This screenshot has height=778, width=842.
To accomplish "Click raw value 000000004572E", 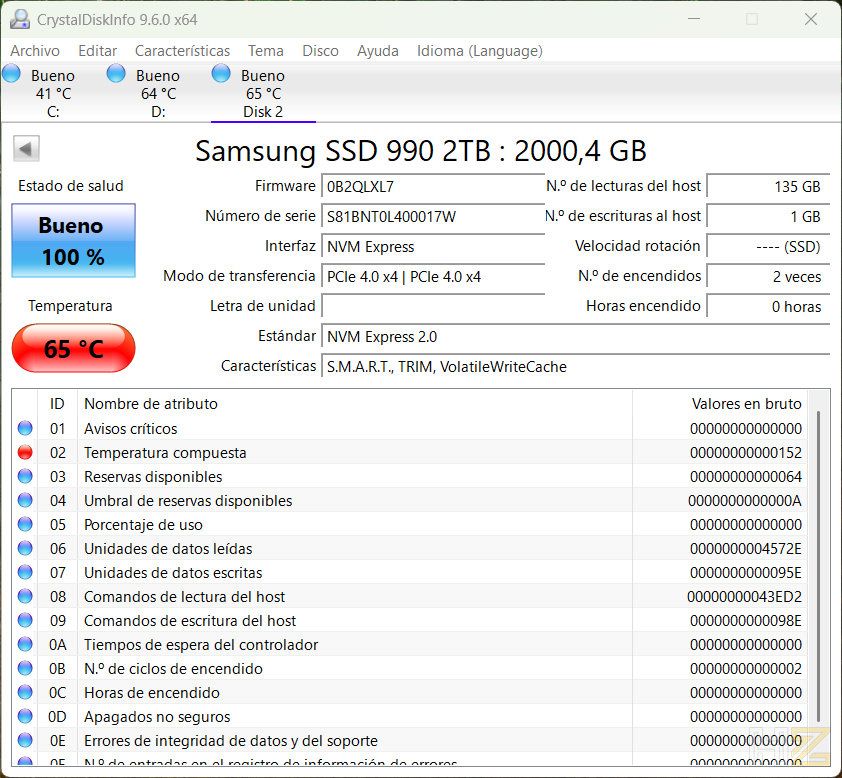I will click(x=745, y=549).
